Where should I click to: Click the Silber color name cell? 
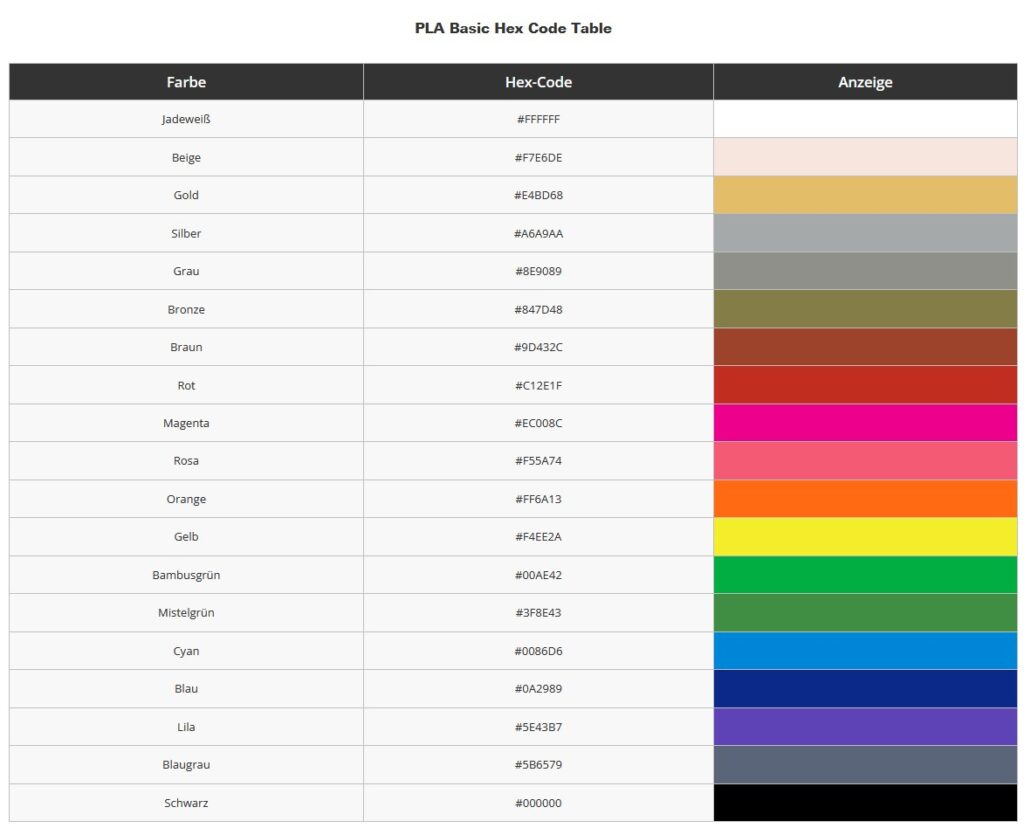[x=186, y=233]
